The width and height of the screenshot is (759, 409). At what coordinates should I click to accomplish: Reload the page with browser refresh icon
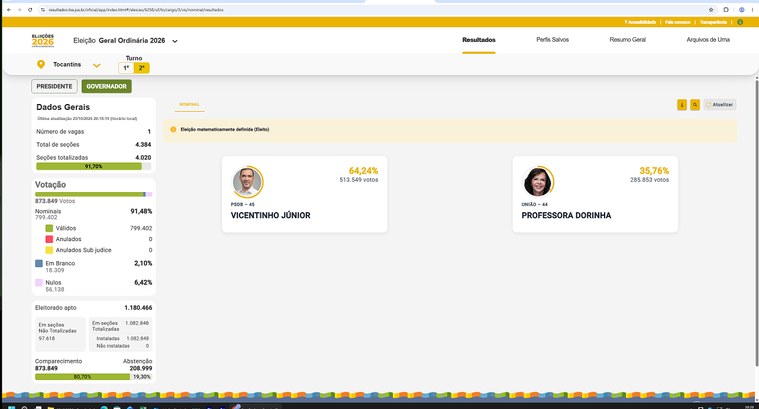(x=30, y=10)
